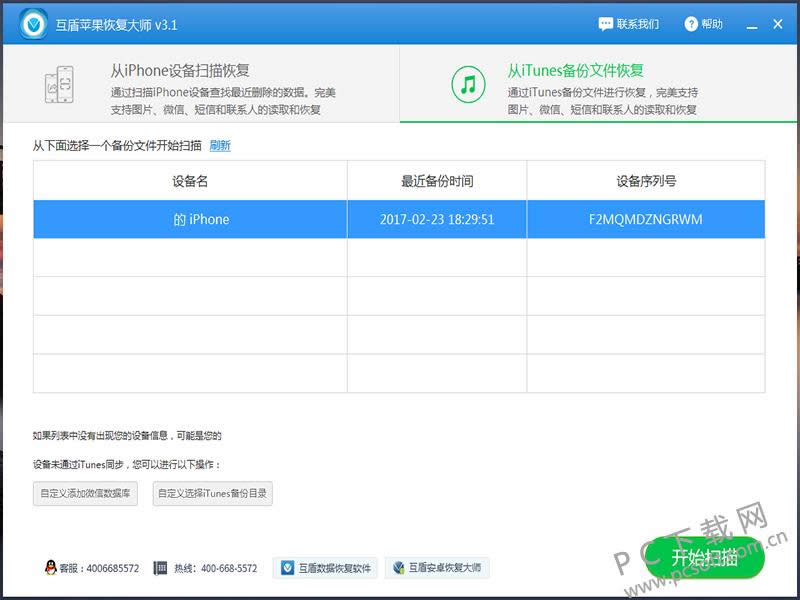The width and height of the screenshot is (800, 600).
Task: Click the app shield logo icon
Action: [x=34, y=23]
